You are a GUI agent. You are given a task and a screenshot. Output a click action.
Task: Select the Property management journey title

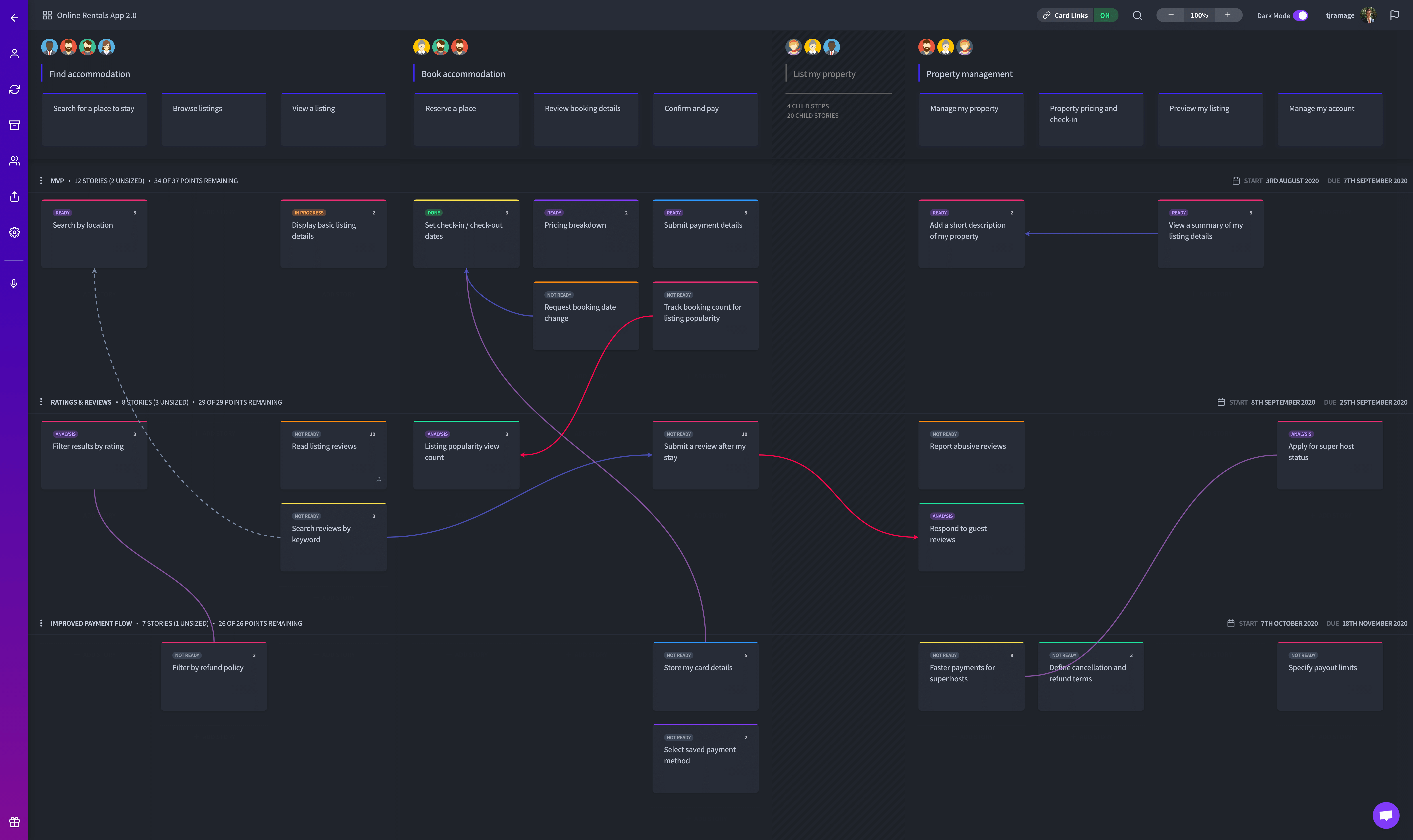pos(969,74)
